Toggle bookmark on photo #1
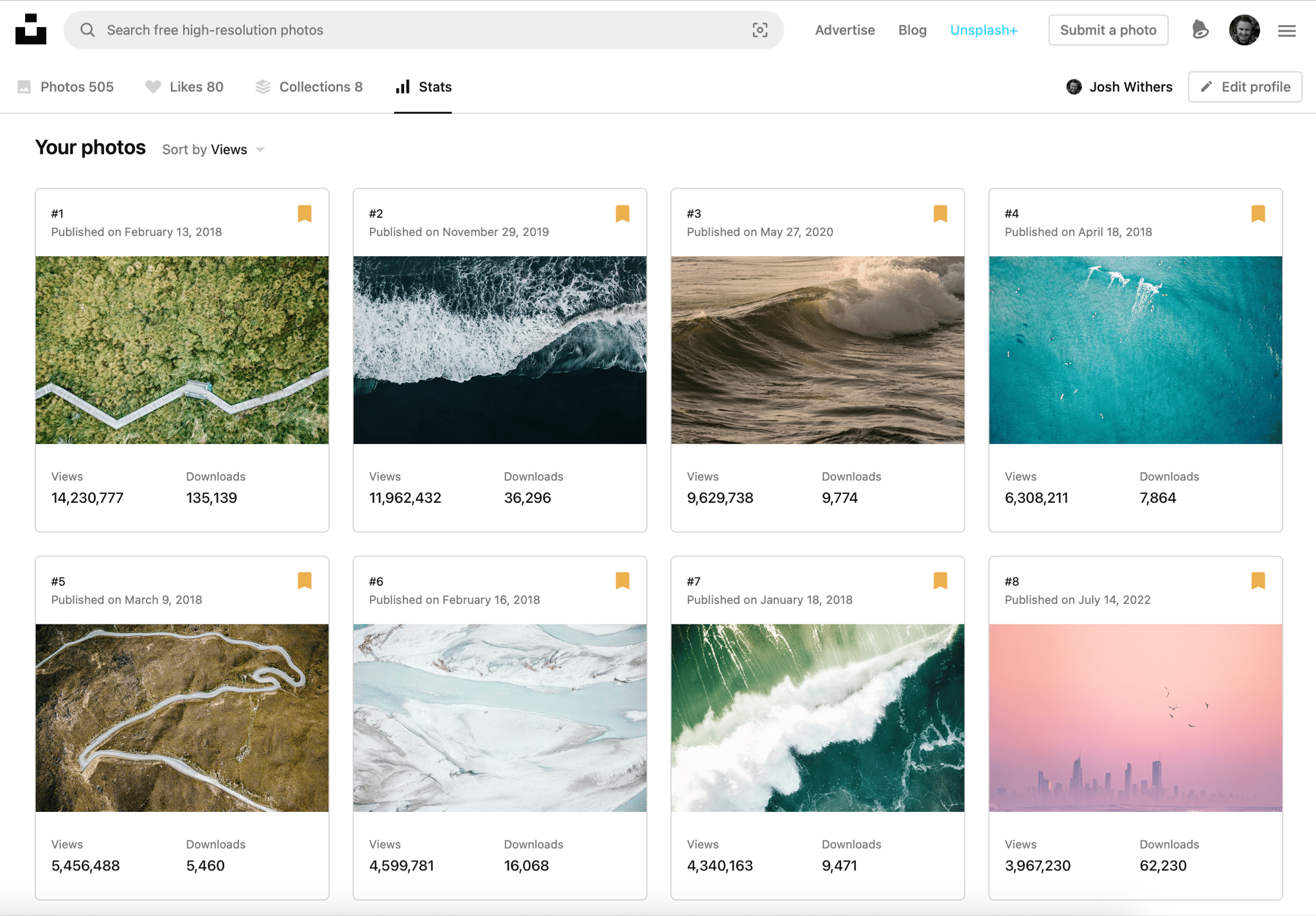The width and height of the screenshot is (1316, 916). click(305, 214)
